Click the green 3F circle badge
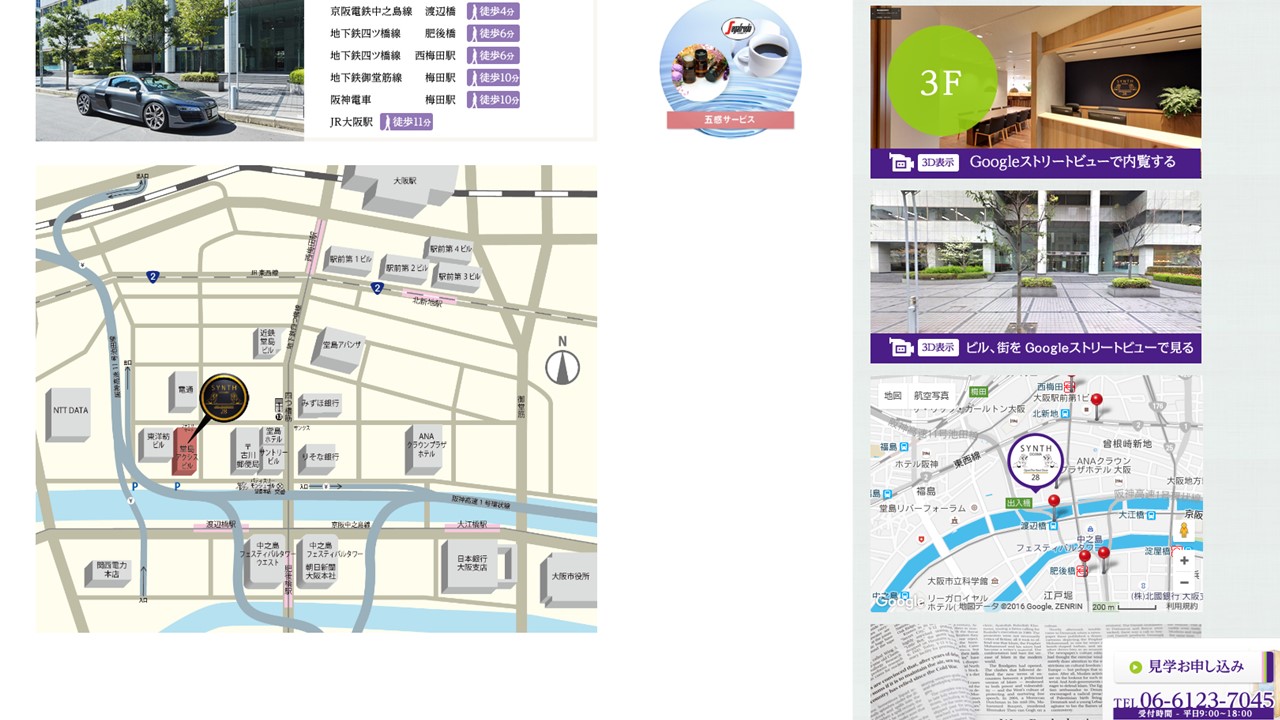Viewport: 1280px width, 720px height. (x=941, y=83)
